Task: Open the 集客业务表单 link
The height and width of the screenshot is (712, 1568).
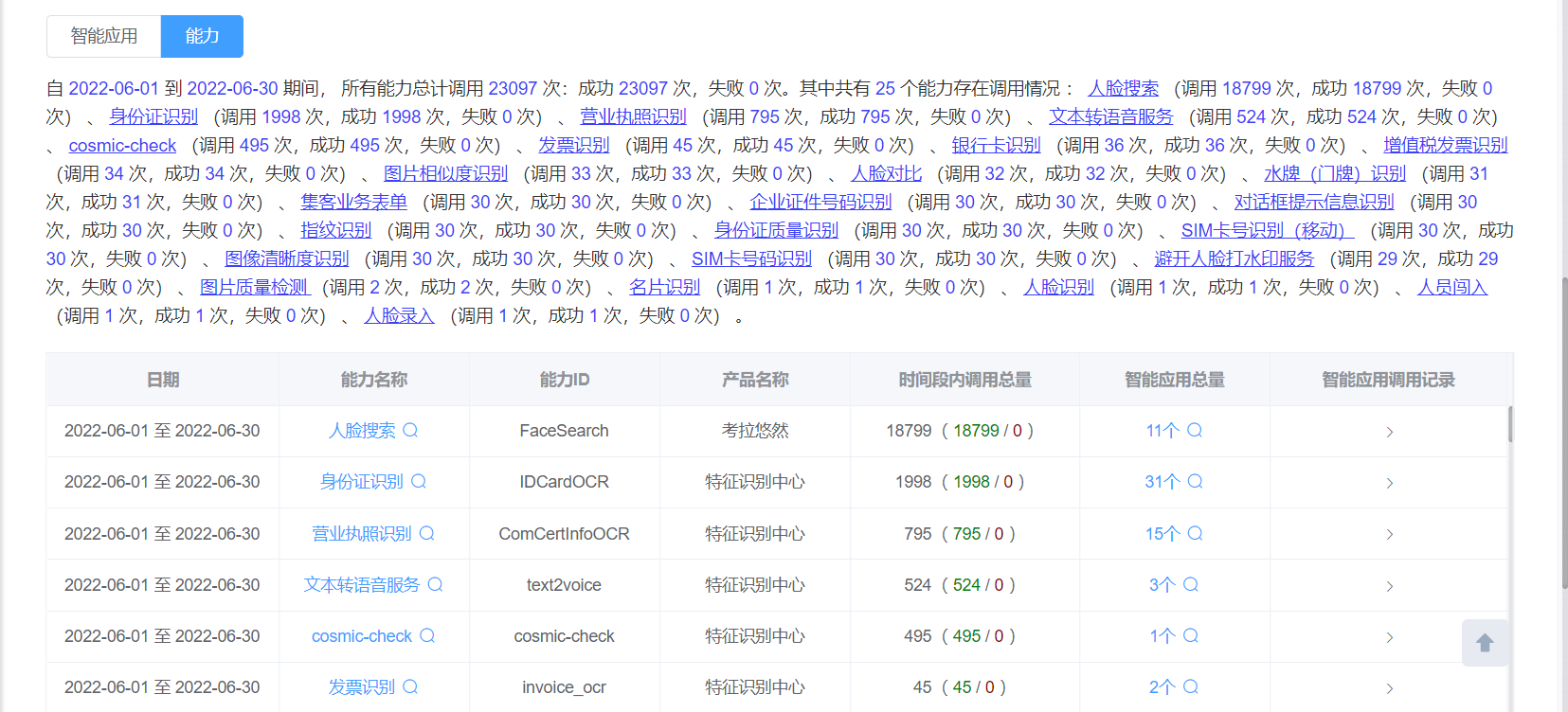Action: [353, 202]
